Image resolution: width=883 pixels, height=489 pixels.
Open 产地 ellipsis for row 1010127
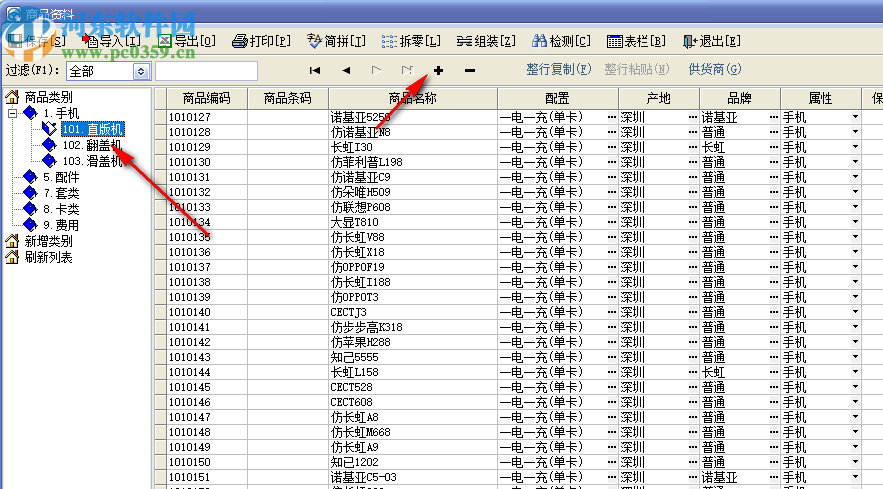pyautogui.click(x=693, y=117)
